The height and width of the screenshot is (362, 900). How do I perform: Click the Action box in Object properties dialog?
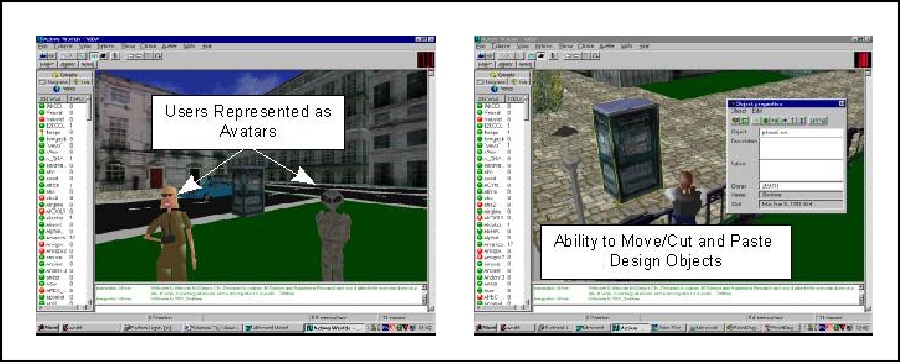(x=801, y=170)
